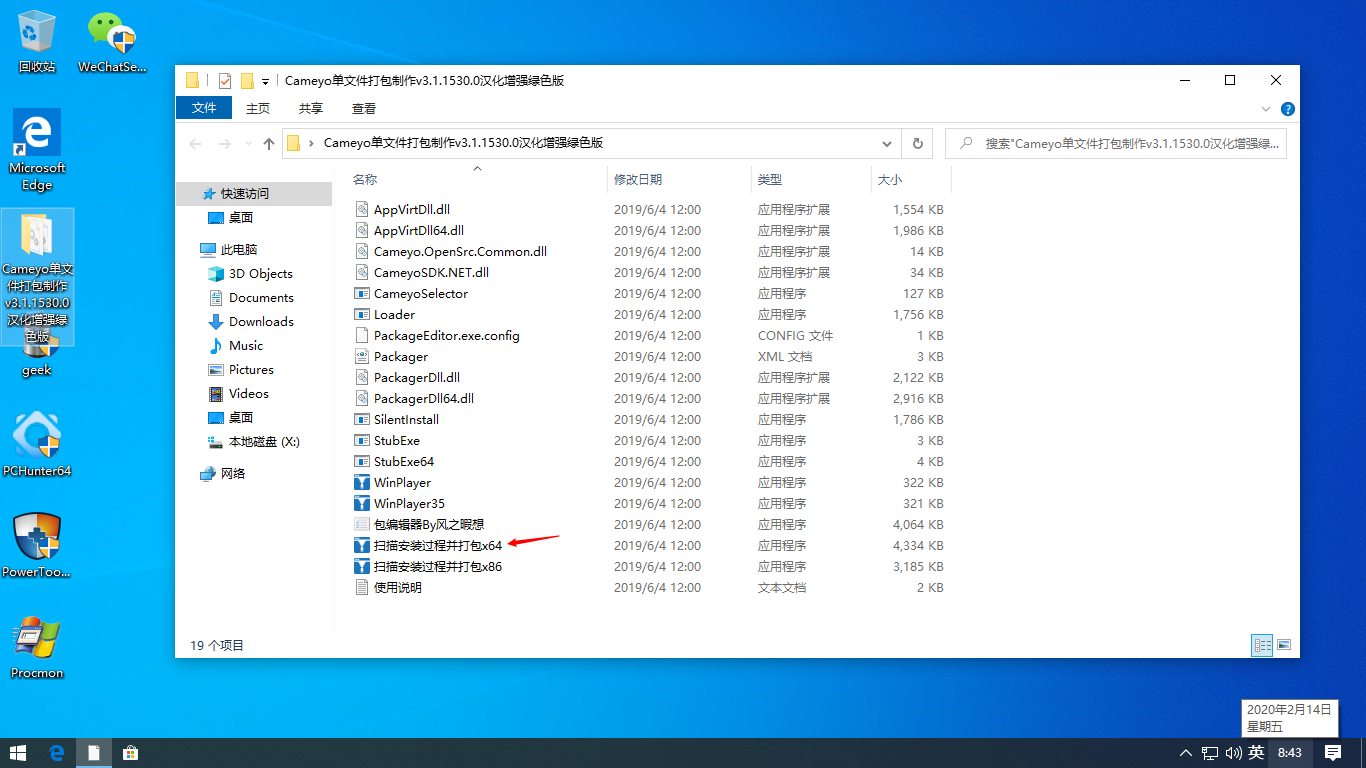This screenshot has height=768, width=1366.
Task: Select the 扫描安装过程并打包x64 application icon
Action: (363, 546)
